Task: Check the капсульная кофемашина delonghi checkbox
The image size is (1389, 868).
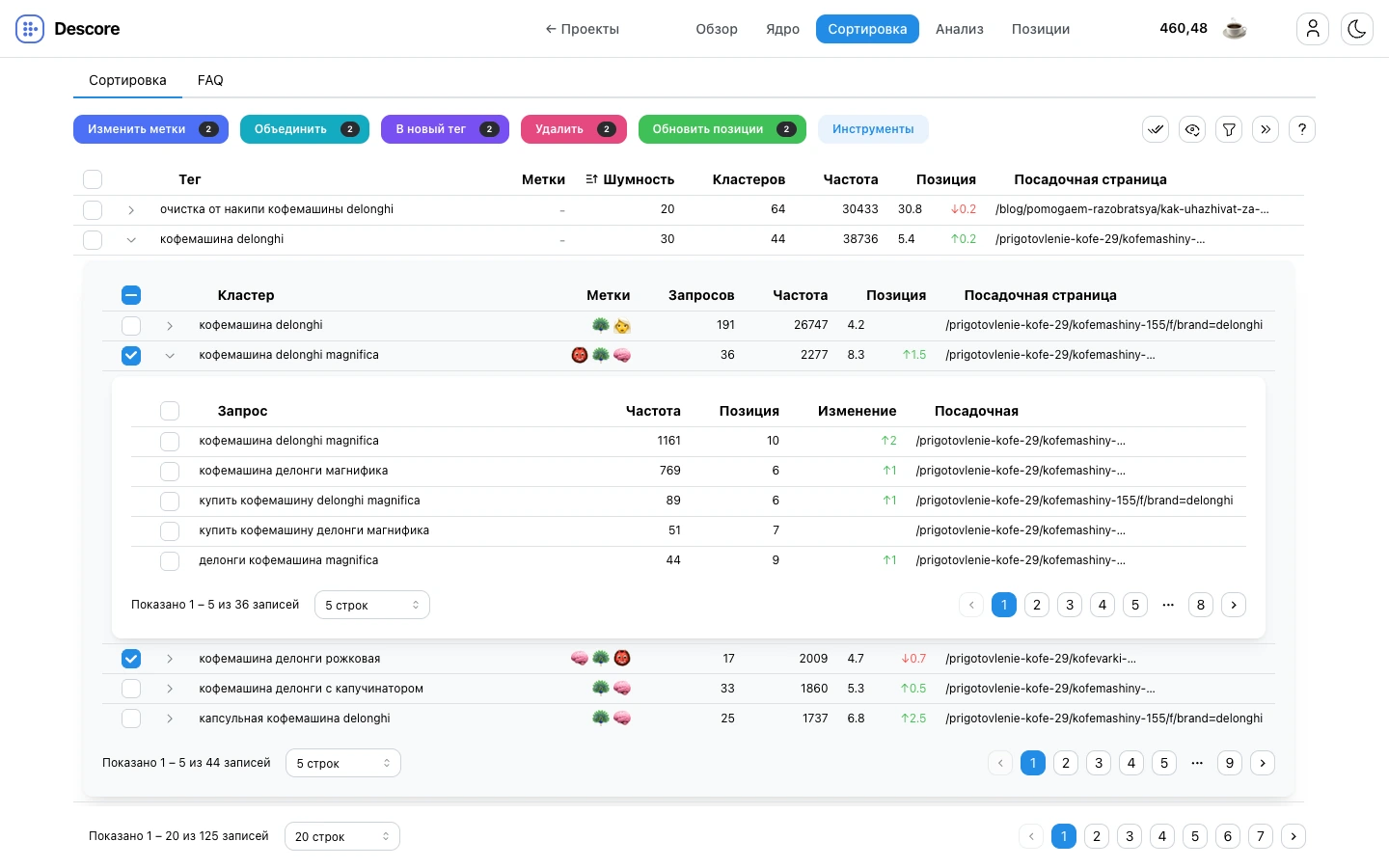Action: tap(131, 719)
